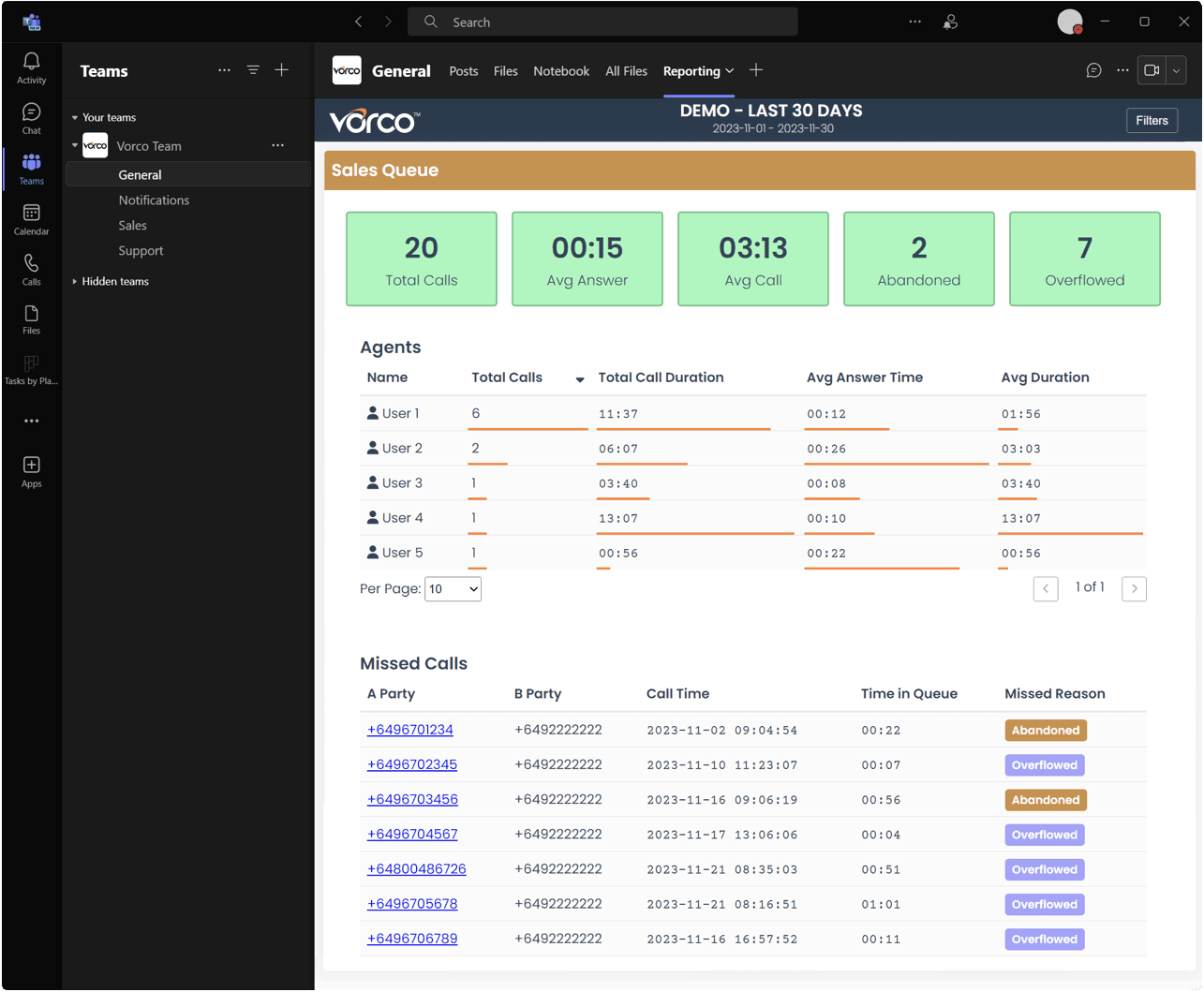This screenshot has width=1204, height=992.
Task: Open link +6496702345
Action: click(412, 764)
